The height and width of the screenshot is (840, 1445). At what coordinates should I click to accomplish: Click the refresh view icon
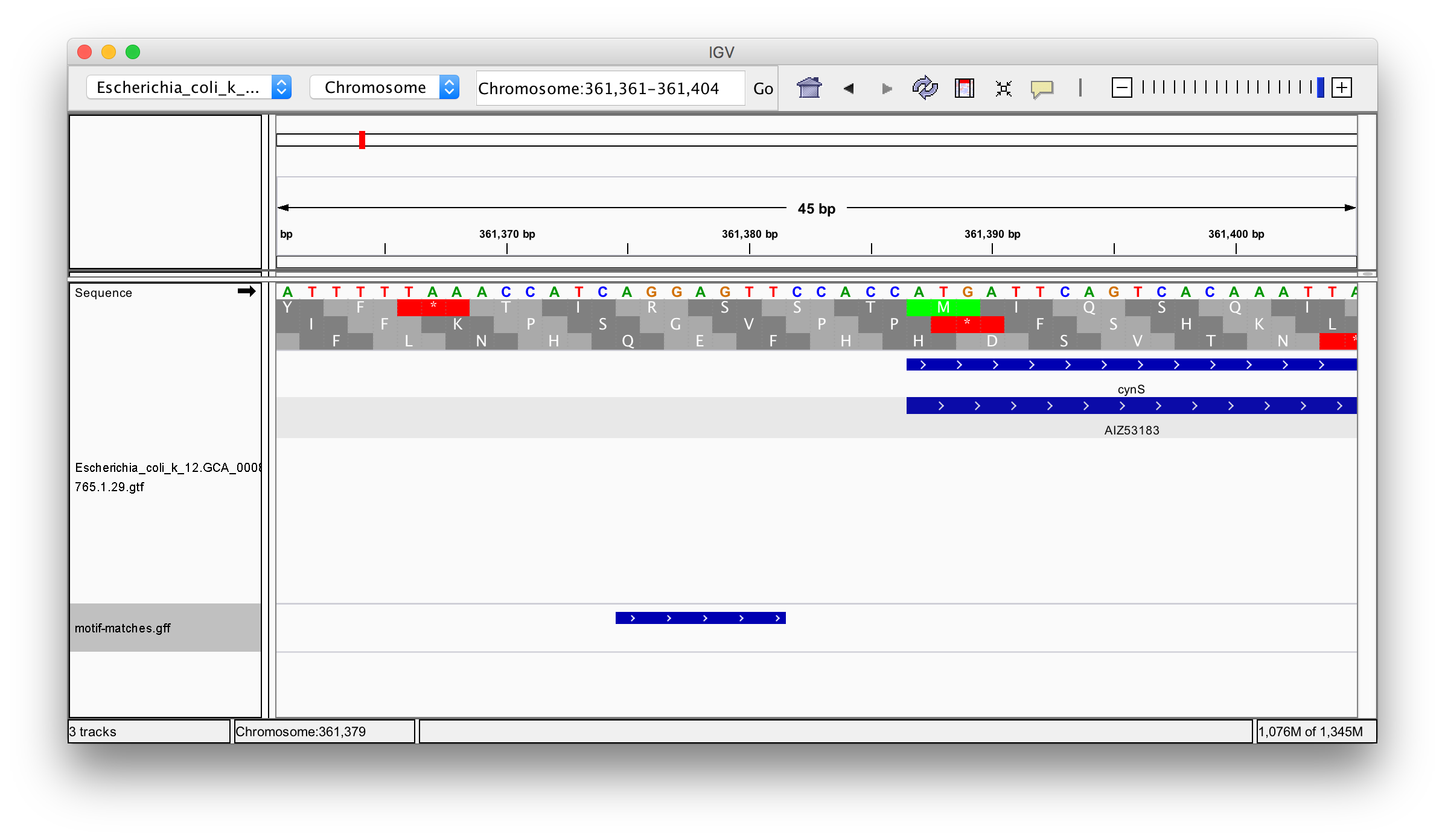pos(924,88)
